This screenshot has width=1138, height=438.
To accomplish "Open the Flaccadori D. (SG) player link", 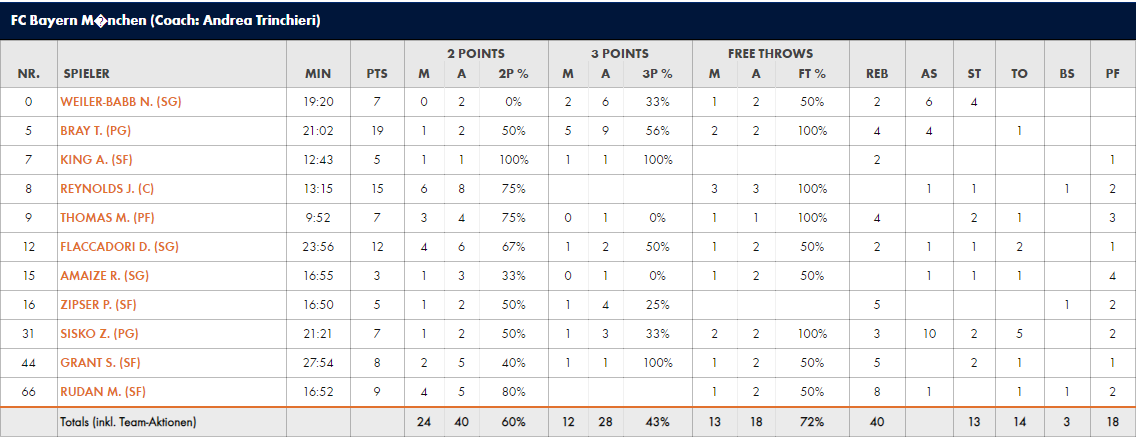I will 119,246.
